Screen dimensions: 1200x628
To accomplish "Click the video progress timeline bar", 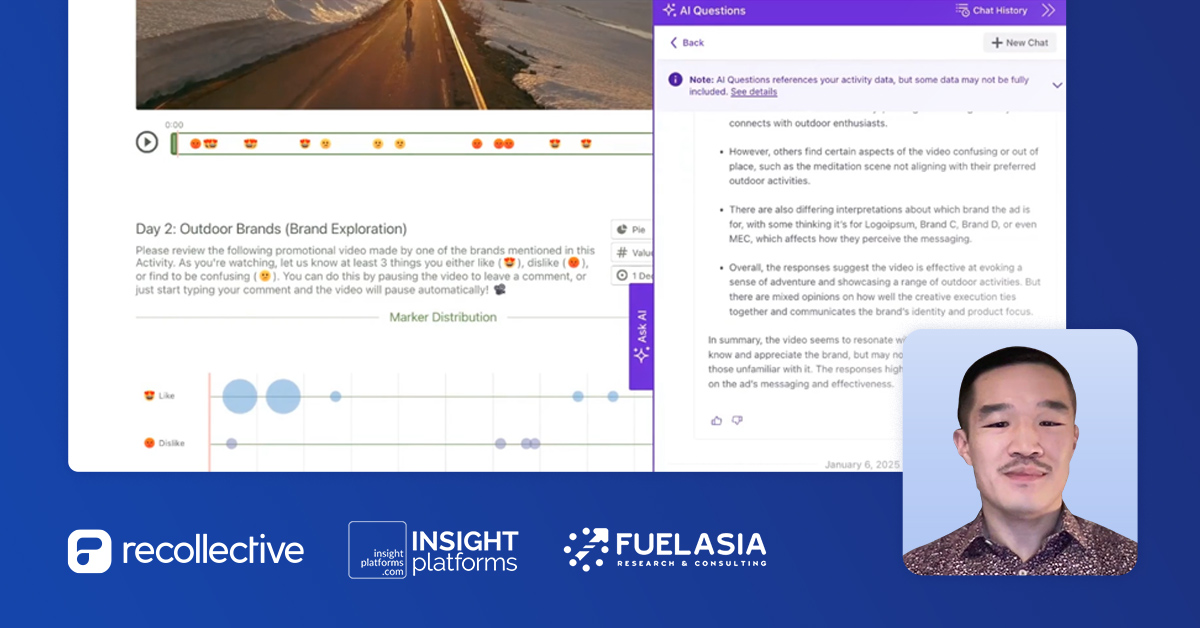I will [x=400, y=142].
